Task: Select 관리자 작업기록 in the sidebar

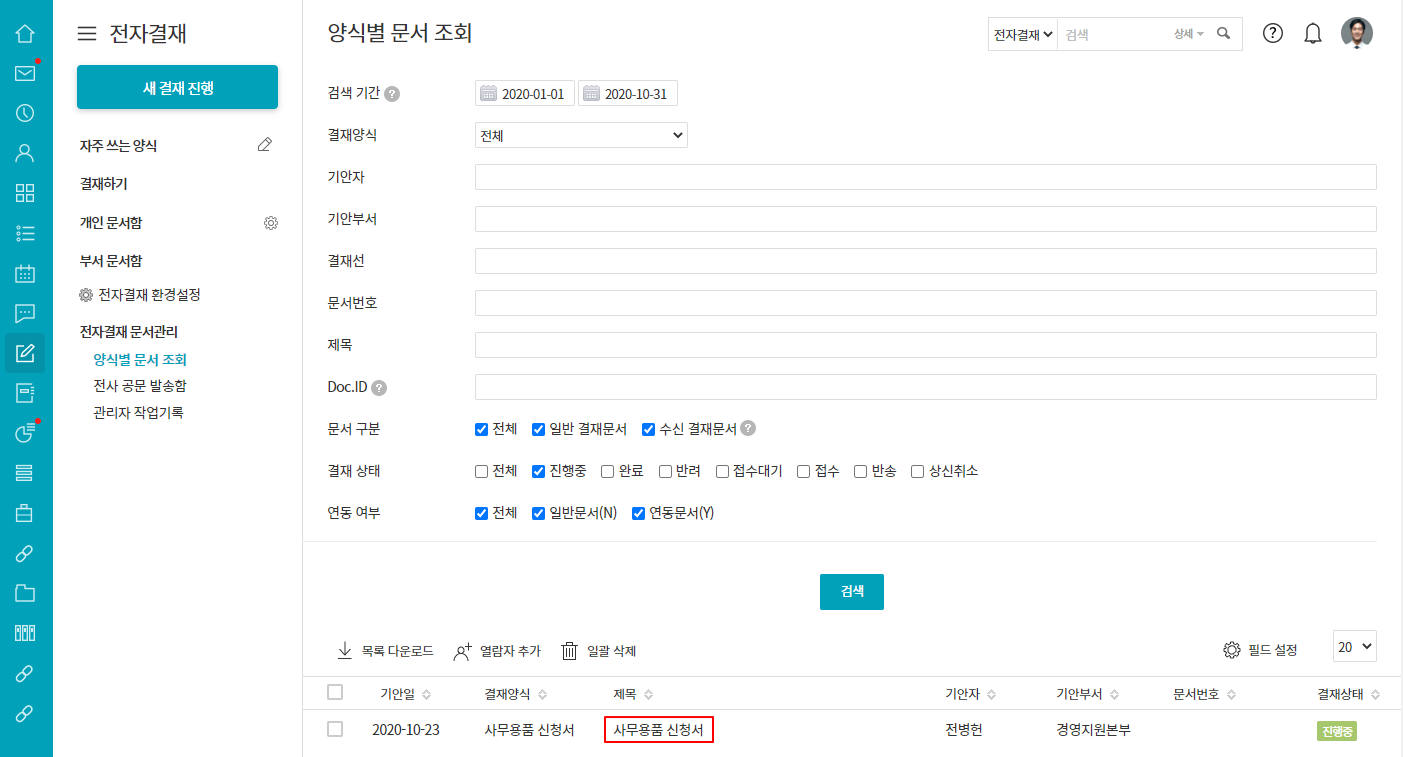Action: 138,412
